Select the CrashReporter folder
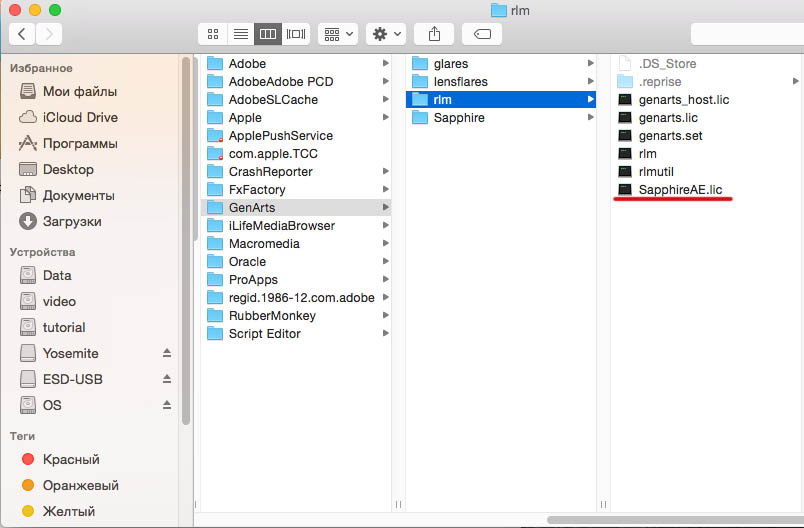 point(296,171)
